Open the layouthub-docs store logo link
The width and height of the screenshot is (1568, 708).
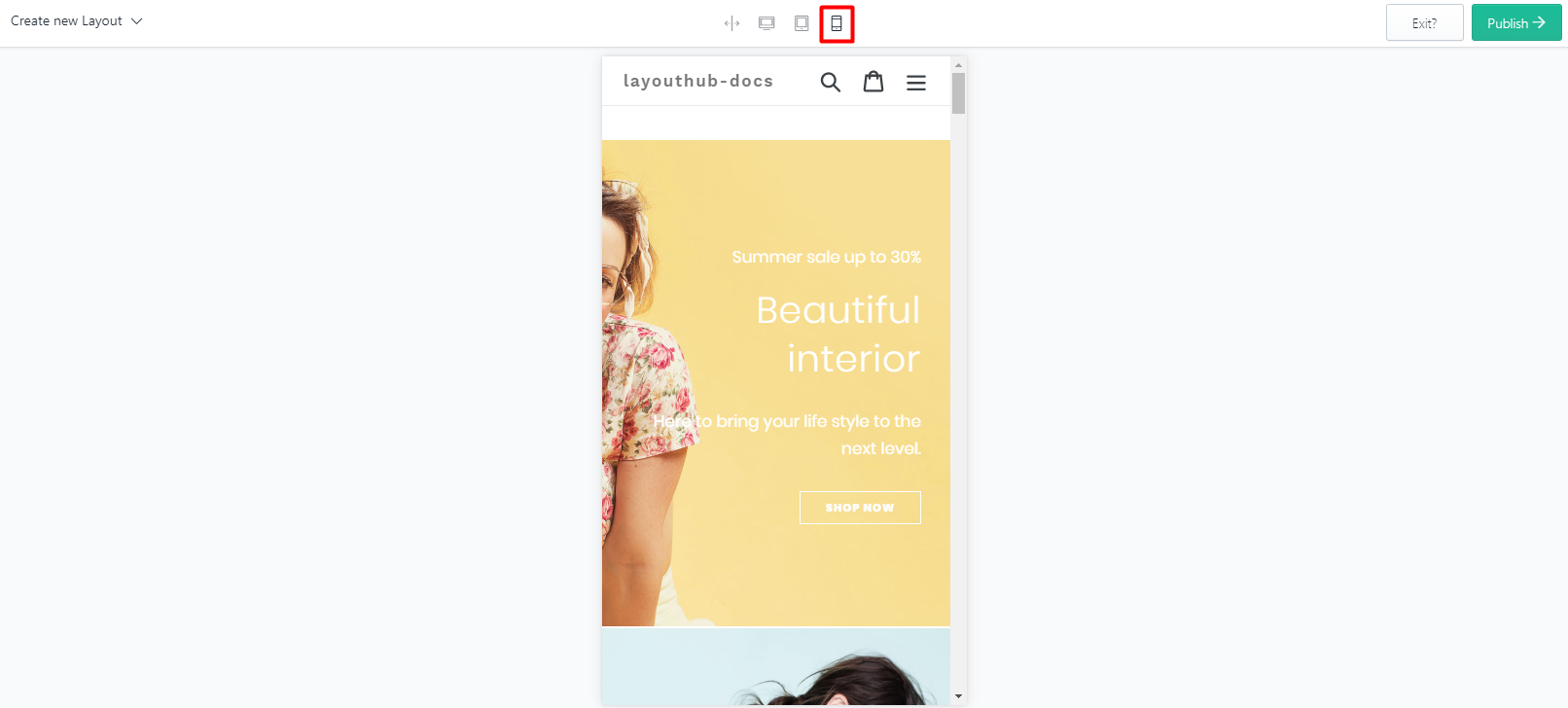[698, 81]
